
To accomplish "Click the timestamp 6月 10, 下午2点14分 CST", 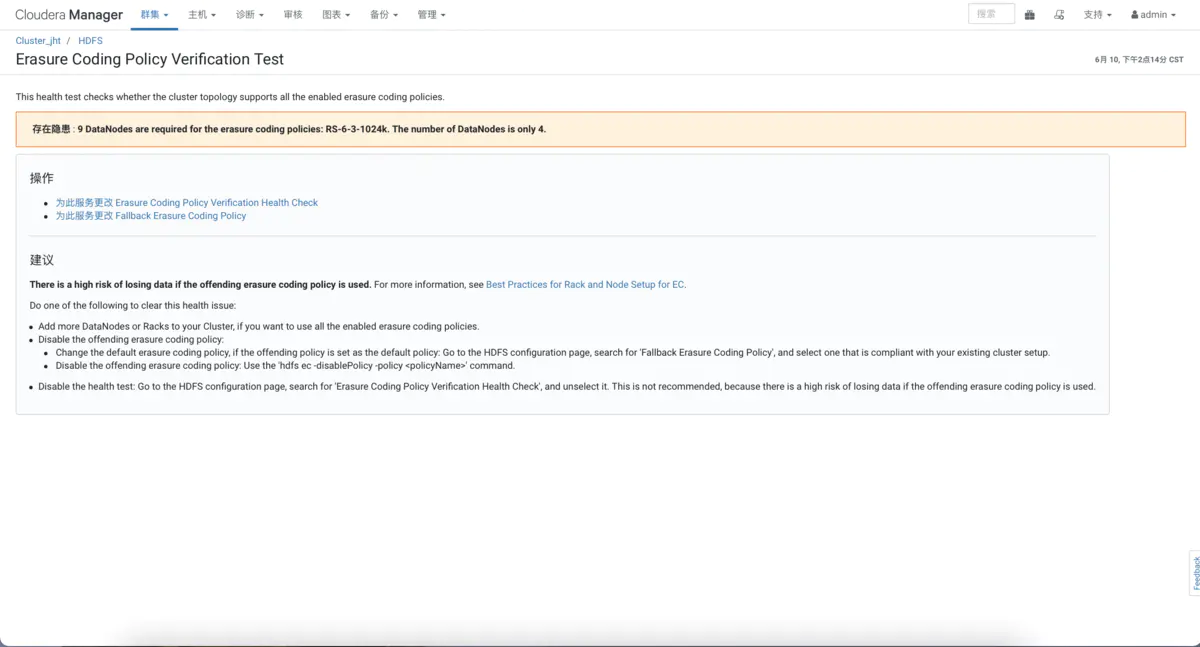I will tap(1139, 60).
